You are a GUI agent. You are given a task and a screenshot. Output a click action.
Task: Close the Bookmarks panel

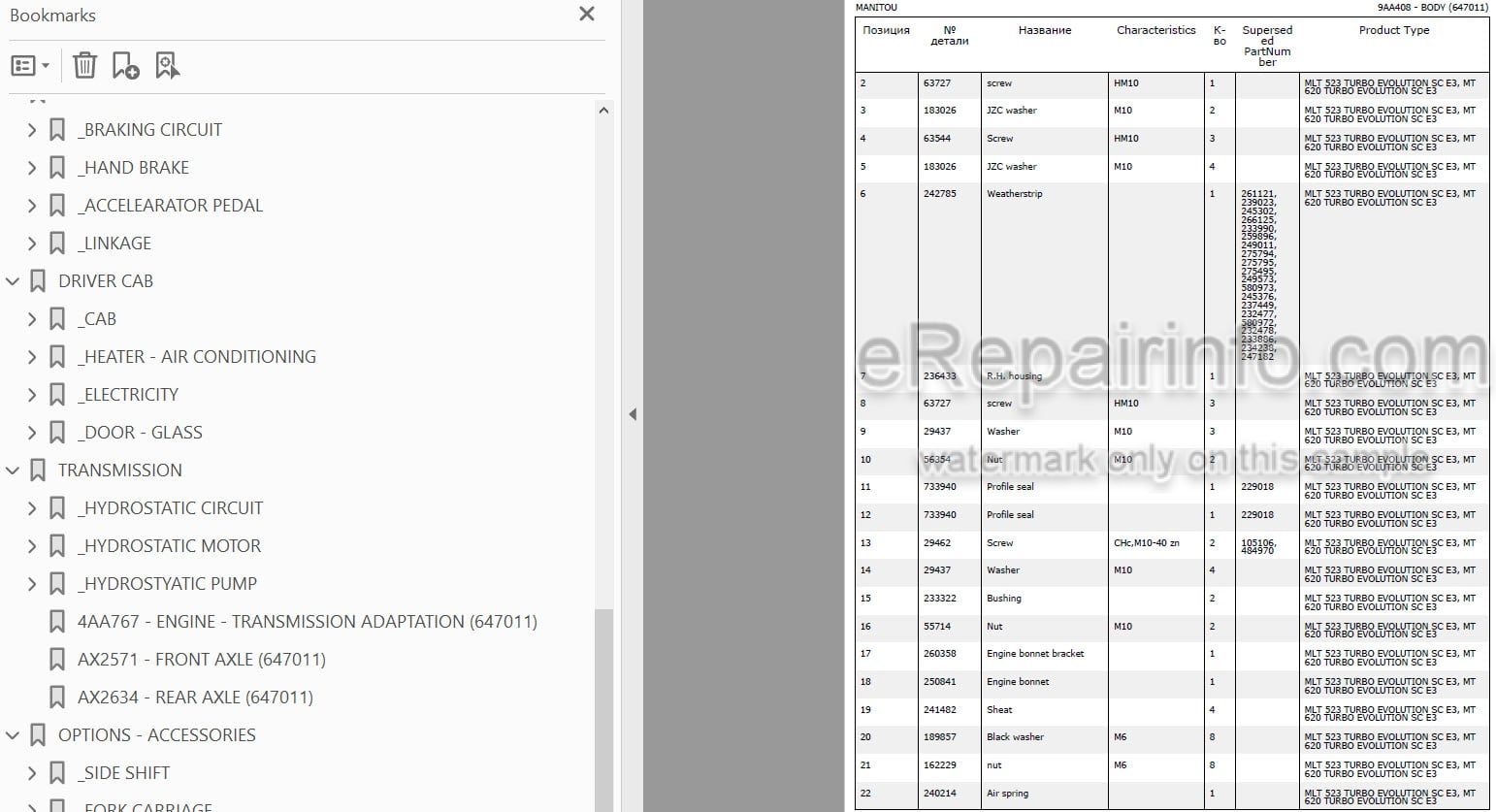click(x=586, y=15)
